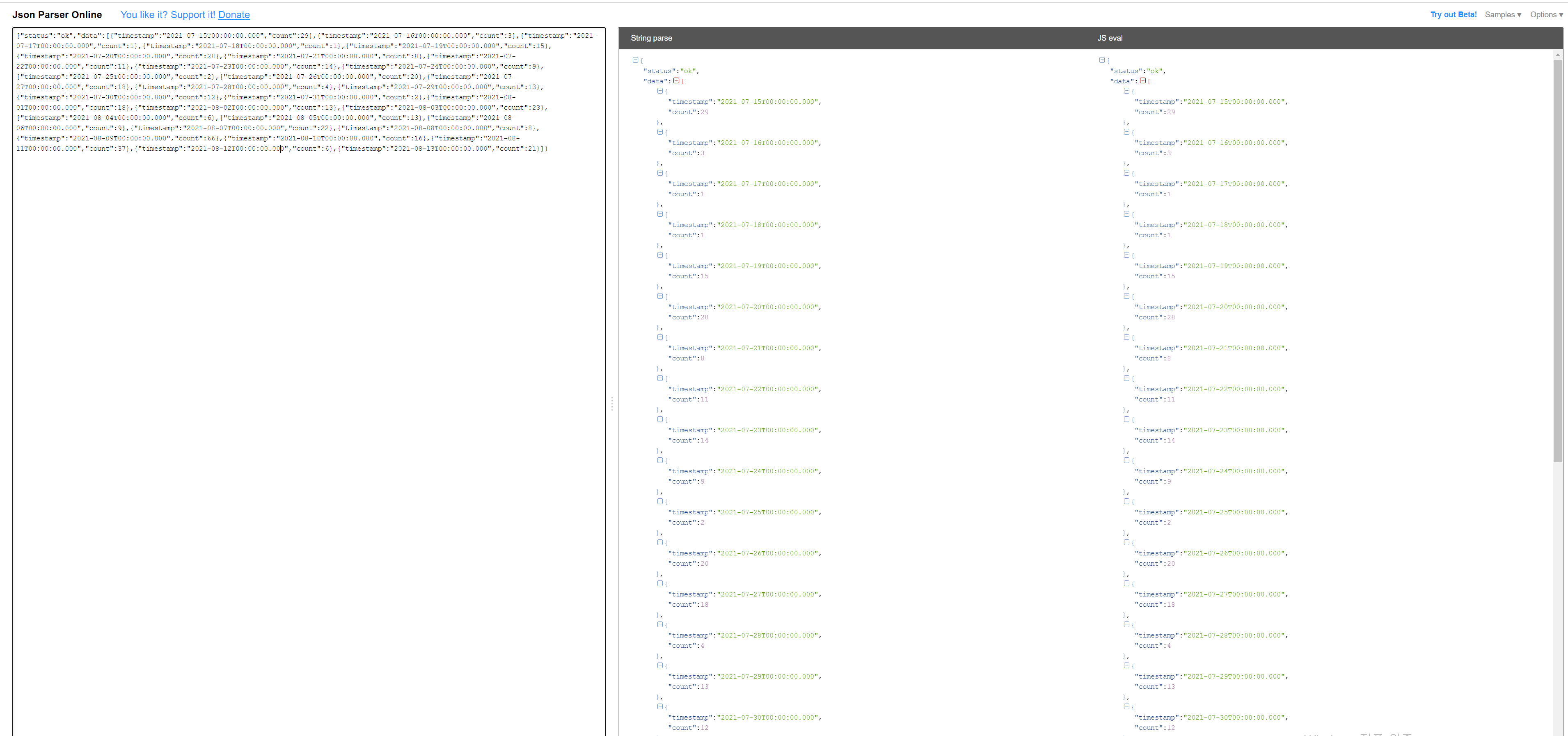This screenshot has width=1568, height=736.
Task: Click the Try out Beta! link
Action: 1453,15
